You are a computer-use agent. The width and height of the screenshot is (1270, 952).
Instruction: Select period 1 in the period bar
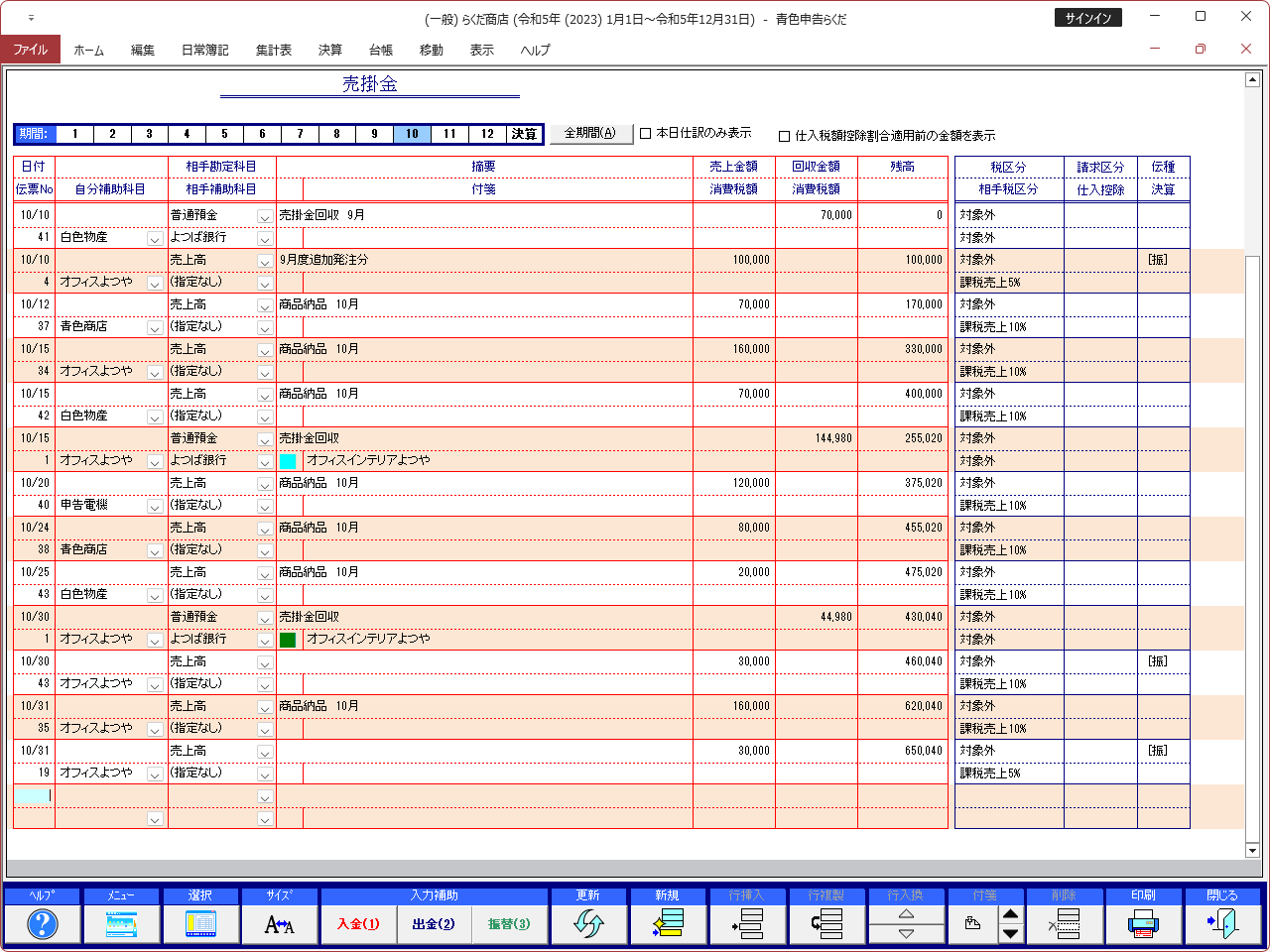[x=74, y=134]
